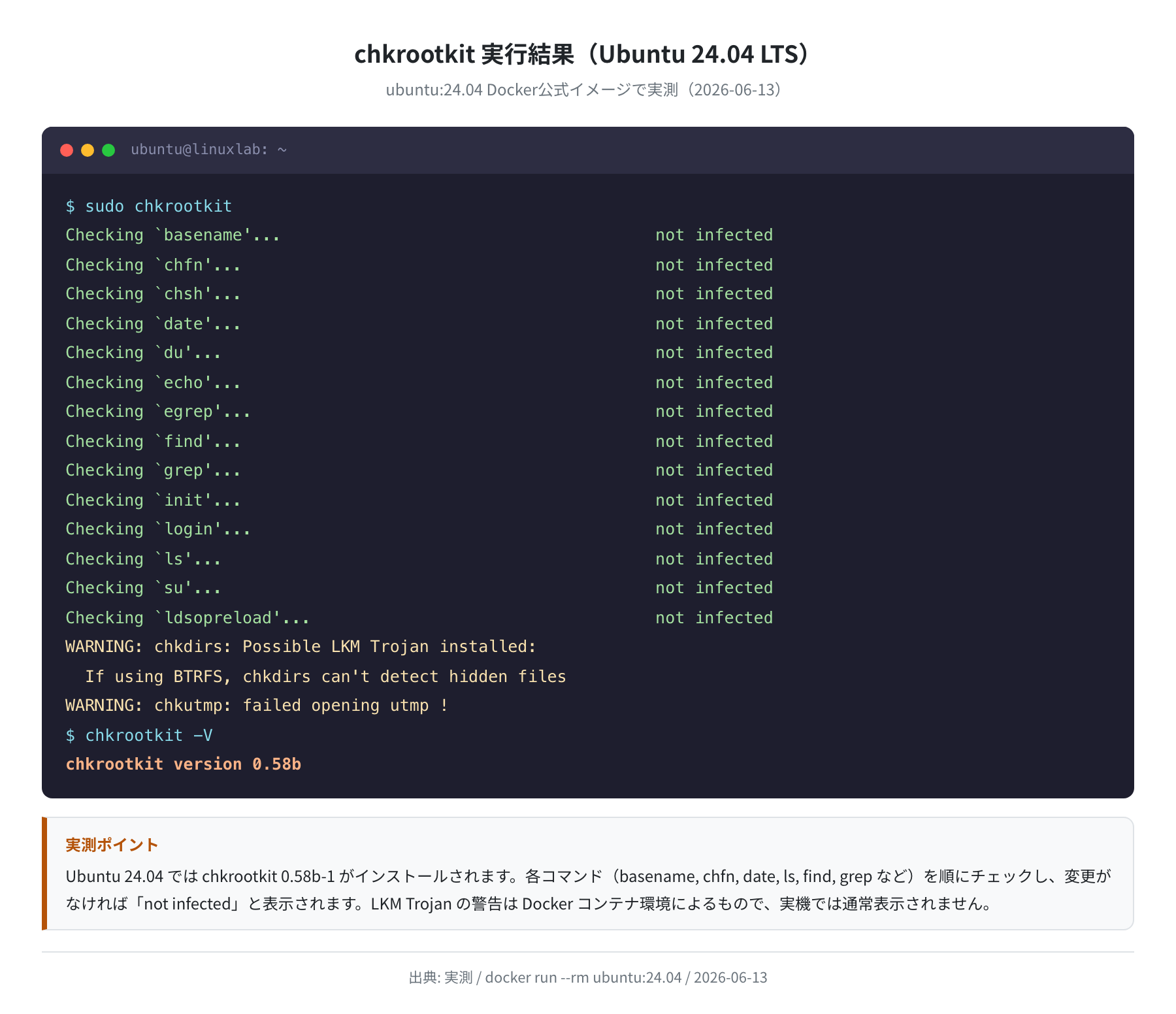The width and height of the screenshot is (1176, 1014).
Task: Click the Checking `date' line
Action: [x=154, y=323]
